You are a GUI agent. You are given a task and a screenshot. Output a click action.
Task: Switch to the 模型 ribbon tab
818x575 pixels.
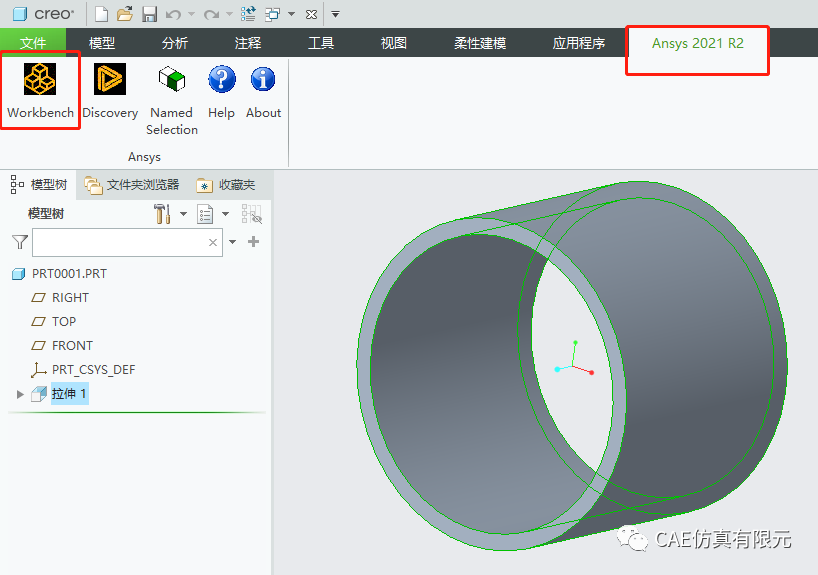[x=102, y=43]
